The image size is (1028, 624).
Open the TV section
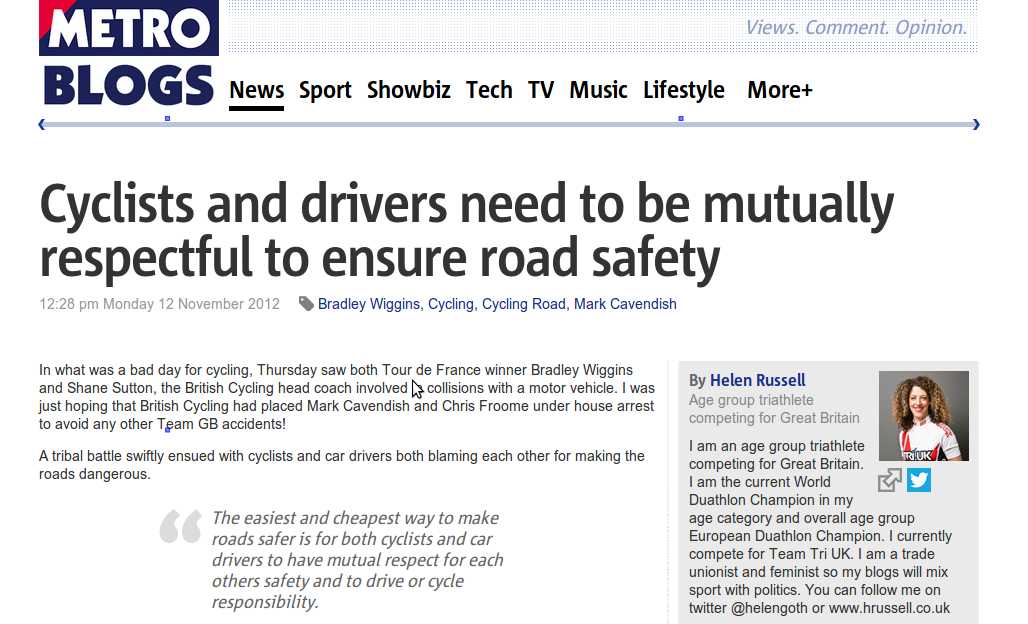pyautogui.click(x=541, y=90)
